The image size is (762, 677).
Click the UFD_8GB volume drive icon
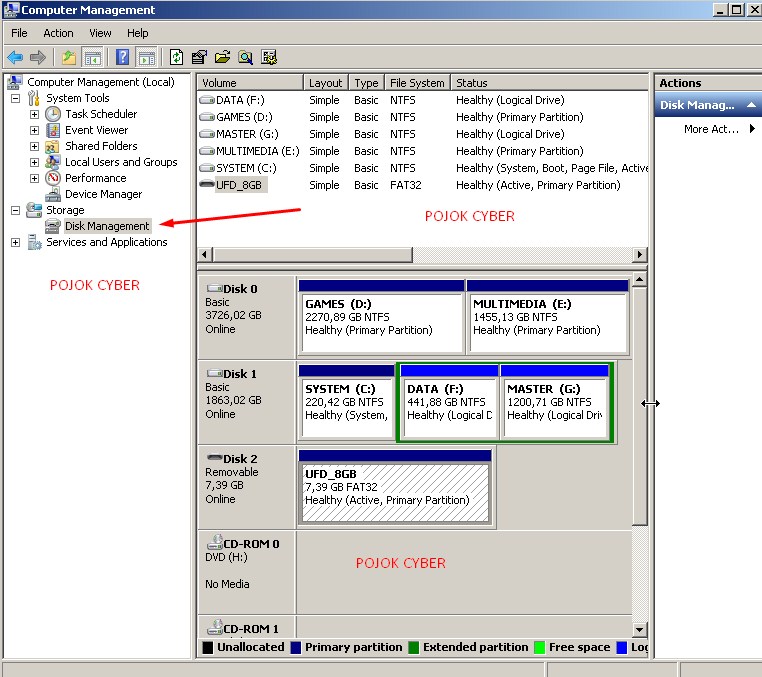pos(207,185)
